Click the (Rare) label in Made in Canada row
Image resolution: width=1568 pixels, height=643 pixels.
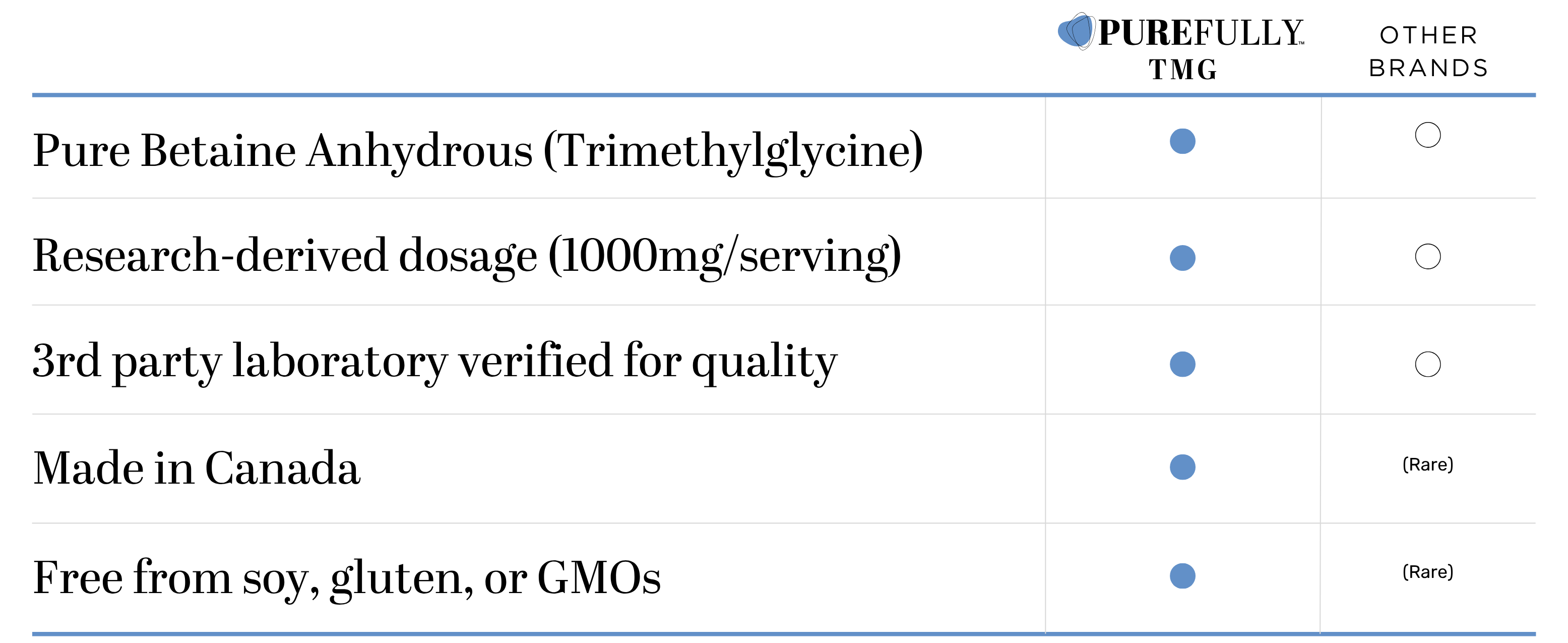click(x=1427, y=464)
